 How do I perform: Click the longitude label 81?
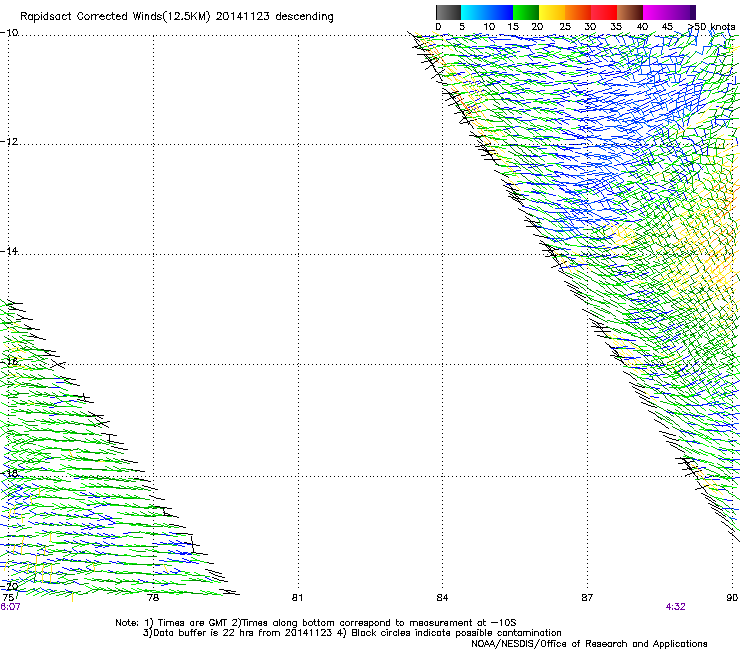click(297, 598)
